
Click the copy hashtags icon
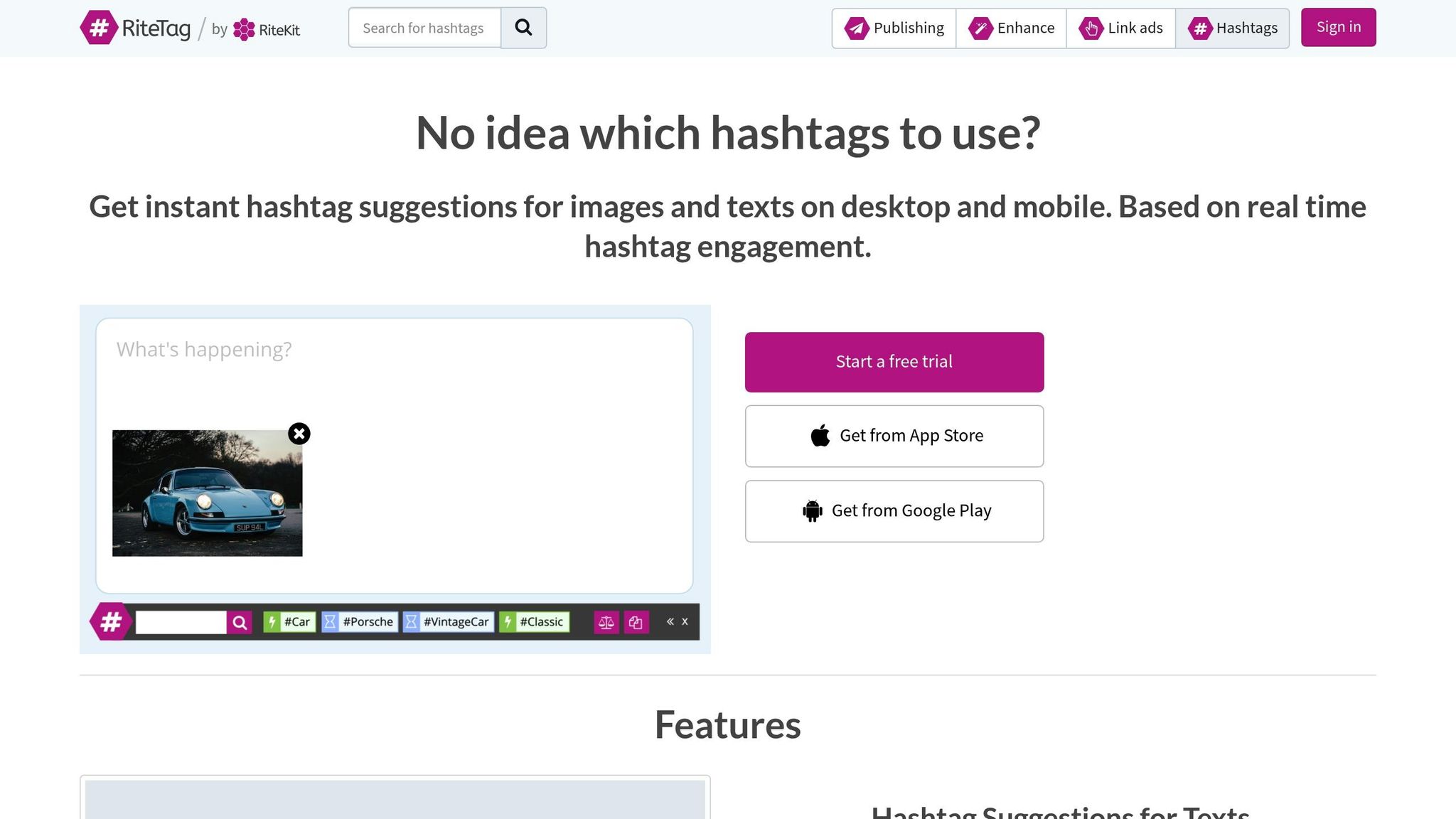tap(636, 622)
